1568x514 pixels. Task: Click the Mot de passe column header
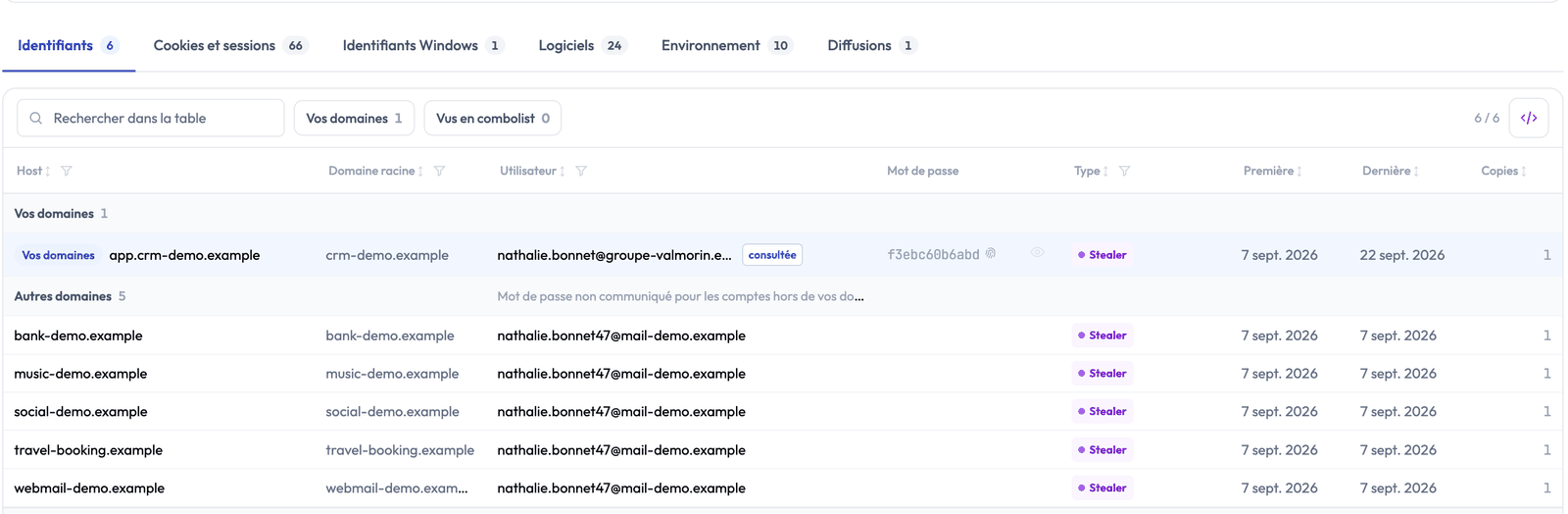[x=923, y=171]
